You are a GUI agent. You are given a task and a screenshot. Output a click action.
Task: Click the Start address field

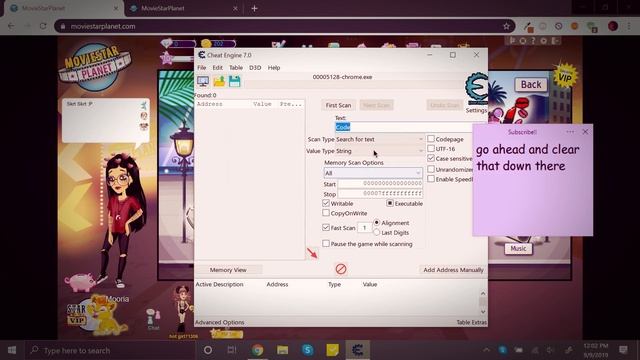point(380,184)
